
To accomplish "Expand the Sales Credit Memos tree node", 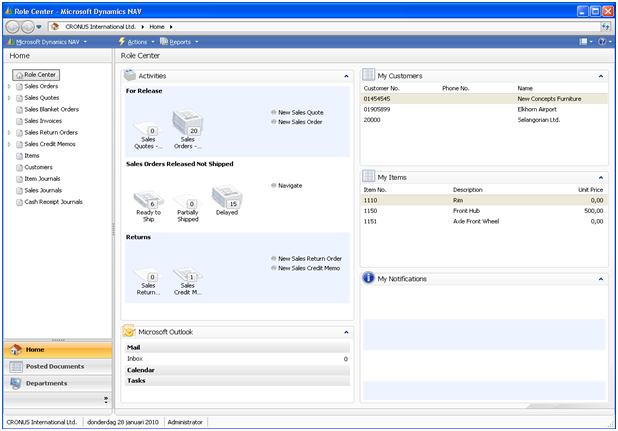I will 9,144.
